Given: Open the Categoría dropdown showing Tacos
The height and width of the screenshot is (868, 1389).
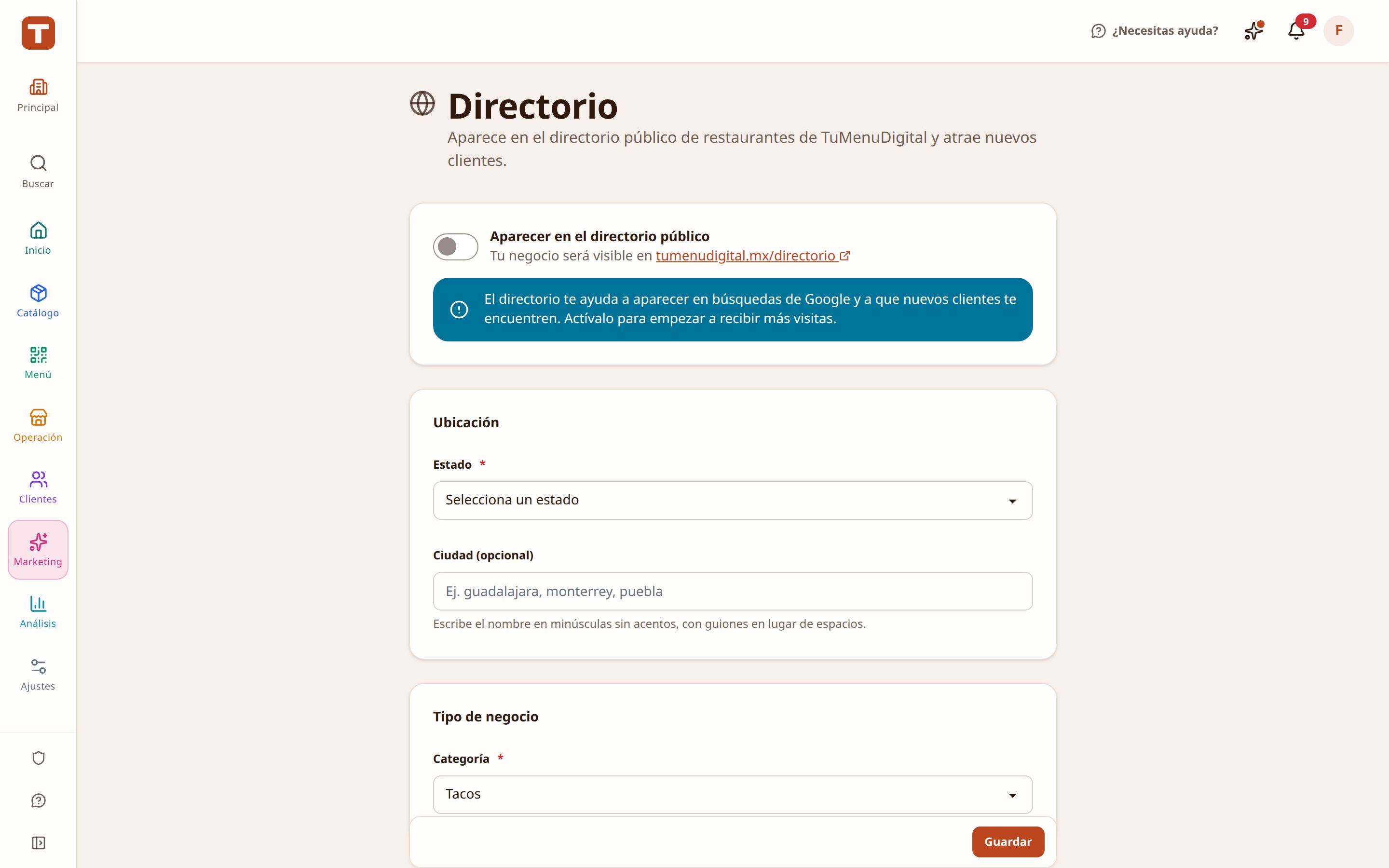Looking at the screenshot, I should pos(733,795).
